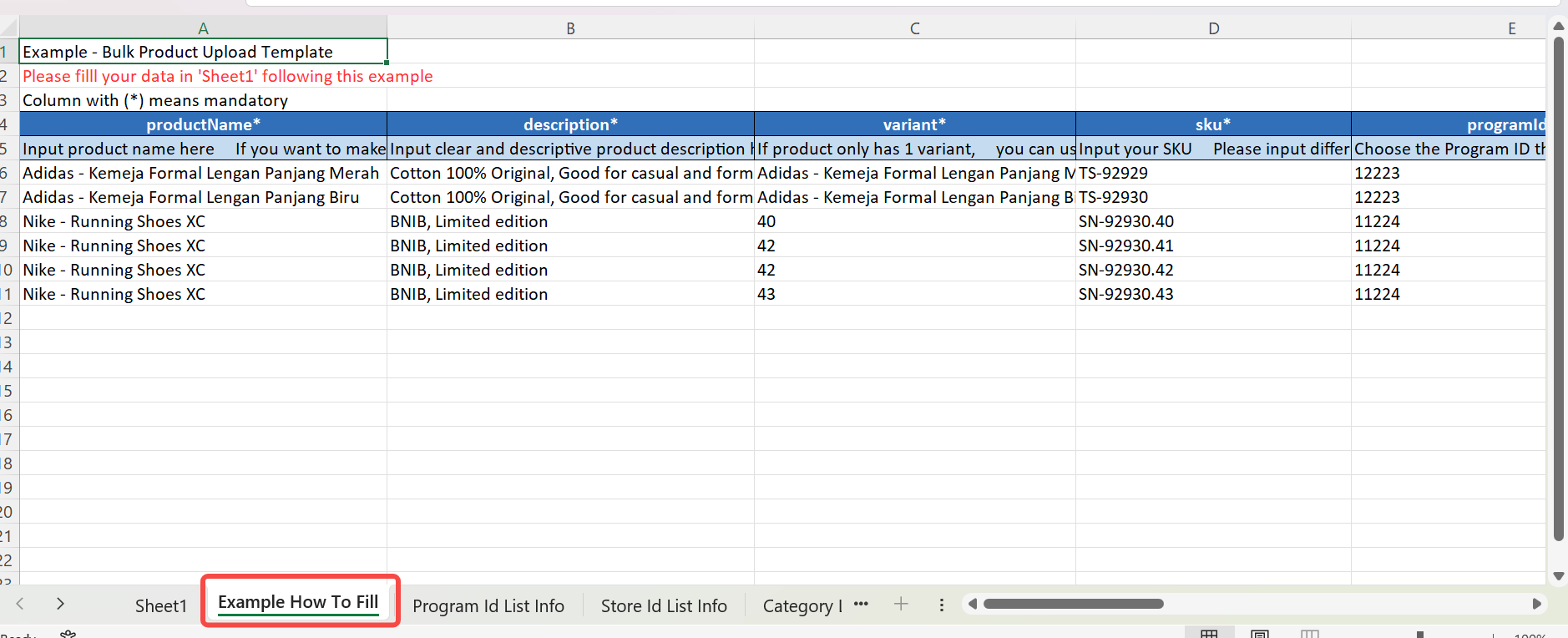Select Nike product name in SN-92930.43 row
Image resolution: width=1568 pixels, height=638 pixels.
(x=203, y=294)
